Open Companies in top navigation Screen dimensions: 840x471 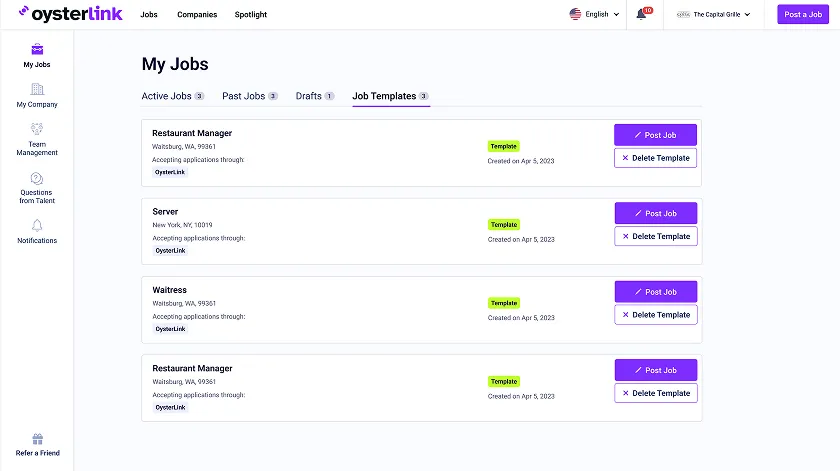(196, 15)
